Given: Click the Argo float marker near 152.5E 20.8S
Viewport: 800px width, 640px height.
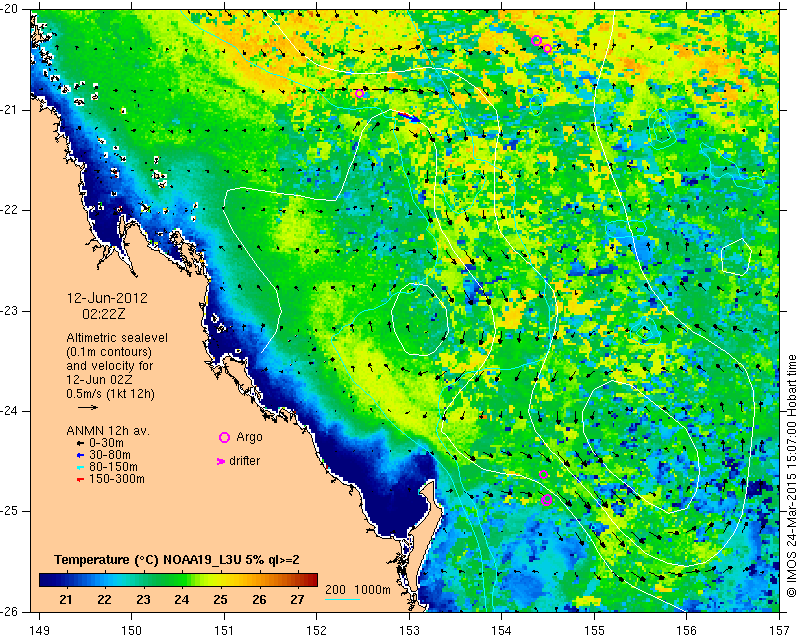Looking at the screenshot, I should coord(360,93).
